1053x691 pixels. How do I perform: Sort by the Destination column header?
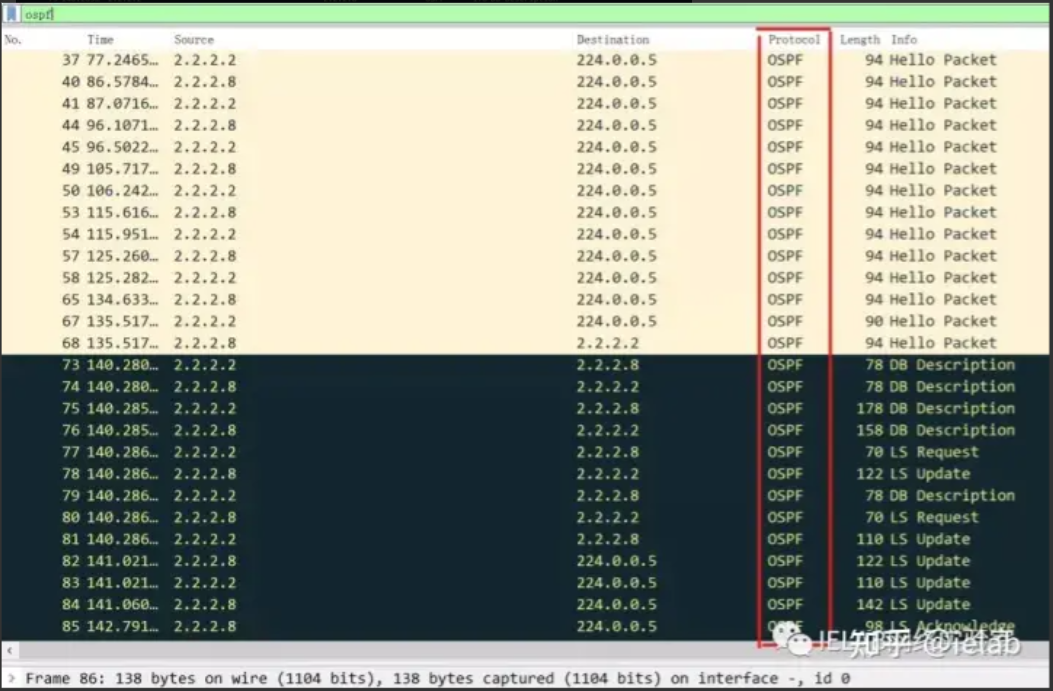612,40
